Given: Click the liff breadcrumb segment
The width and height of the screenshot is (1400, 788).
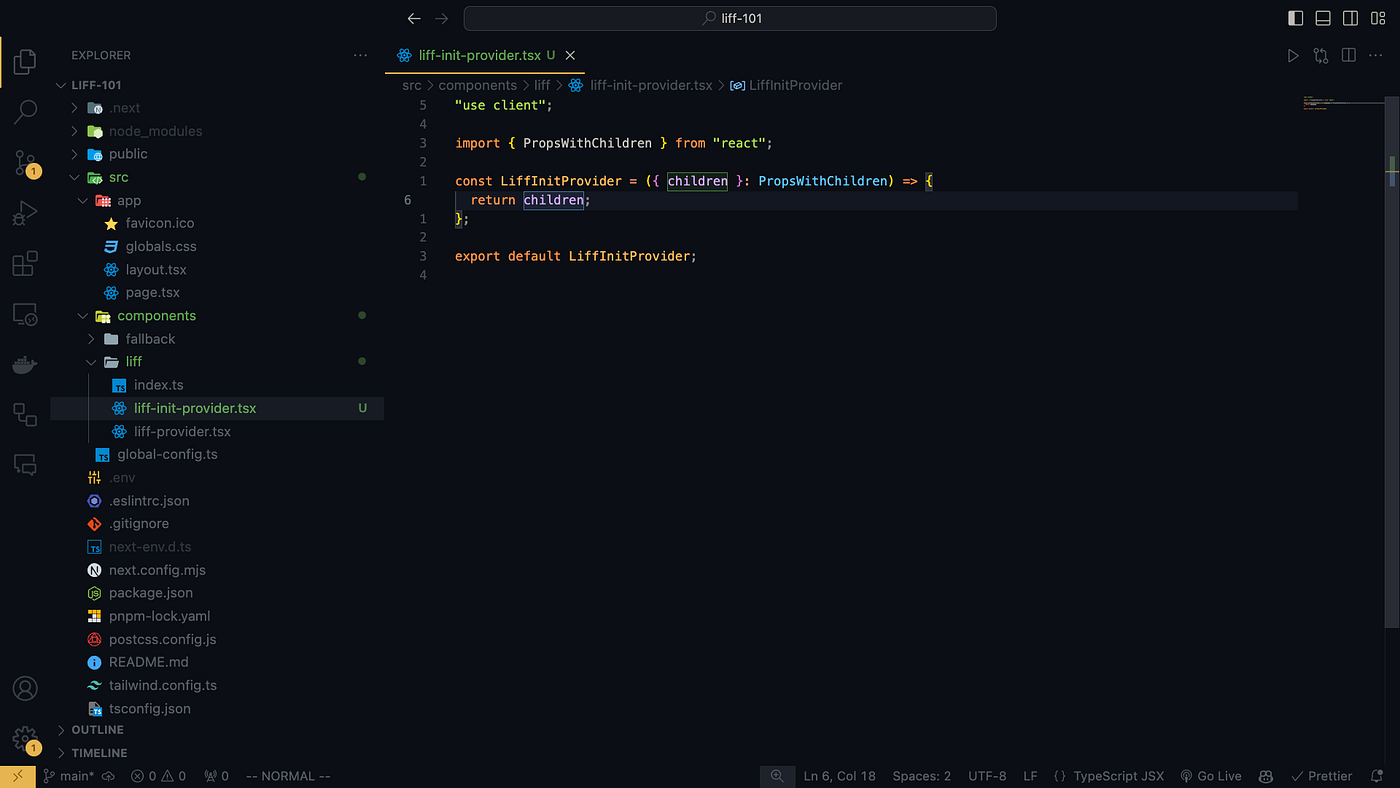Looking at the screenshot, I should click(x=542, y=85).
